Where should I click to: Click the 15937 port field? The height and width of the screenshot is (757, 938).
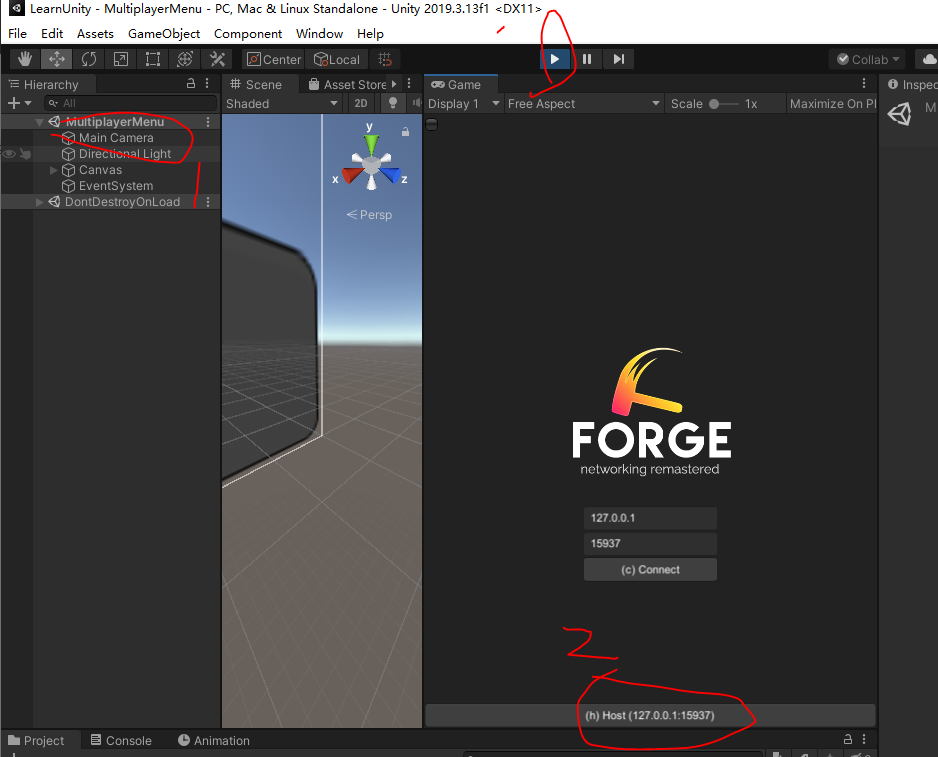(x=650, y=543)
